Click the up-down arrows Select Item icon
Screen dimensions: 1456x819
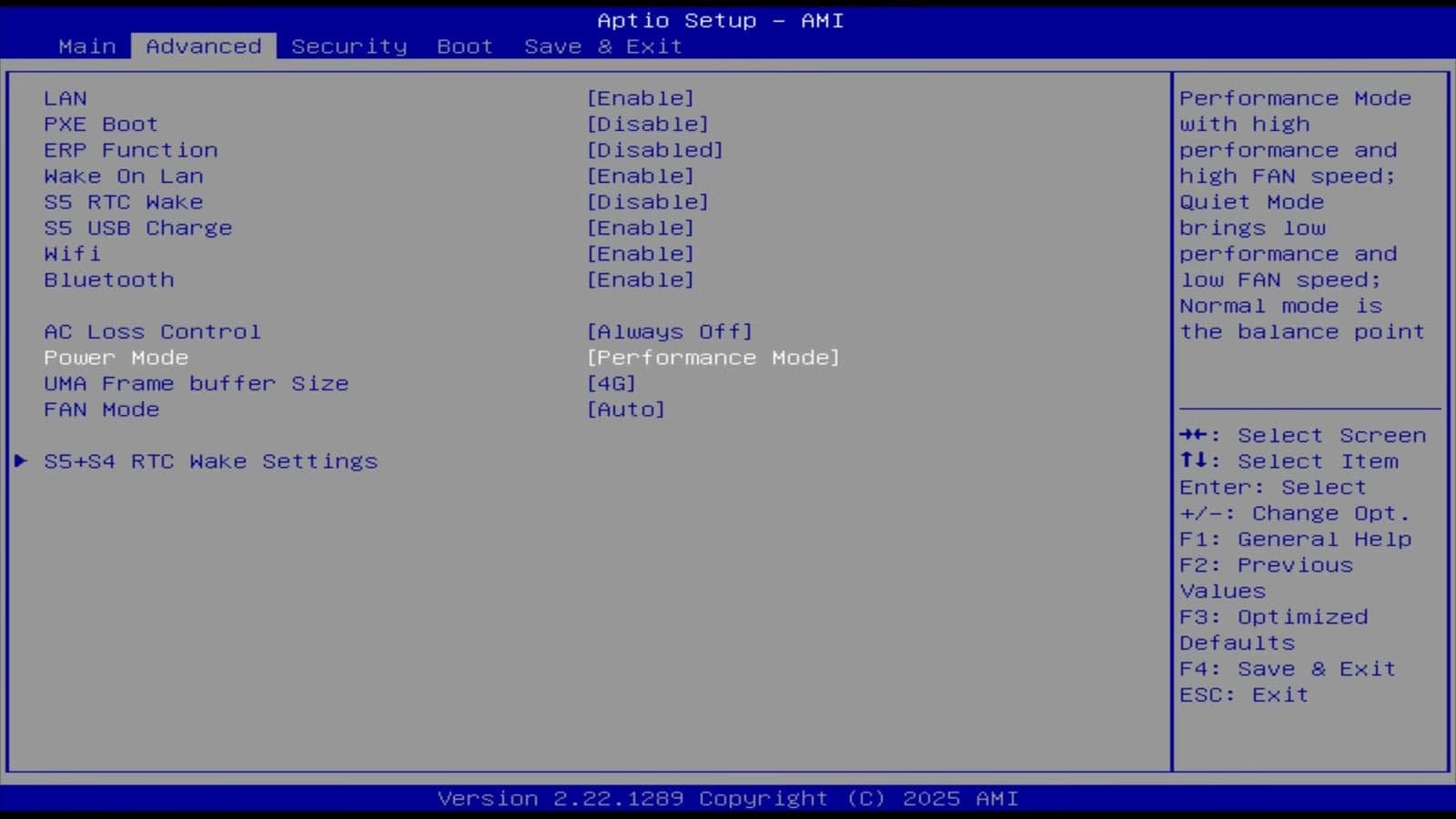[x=1193, y=460]
